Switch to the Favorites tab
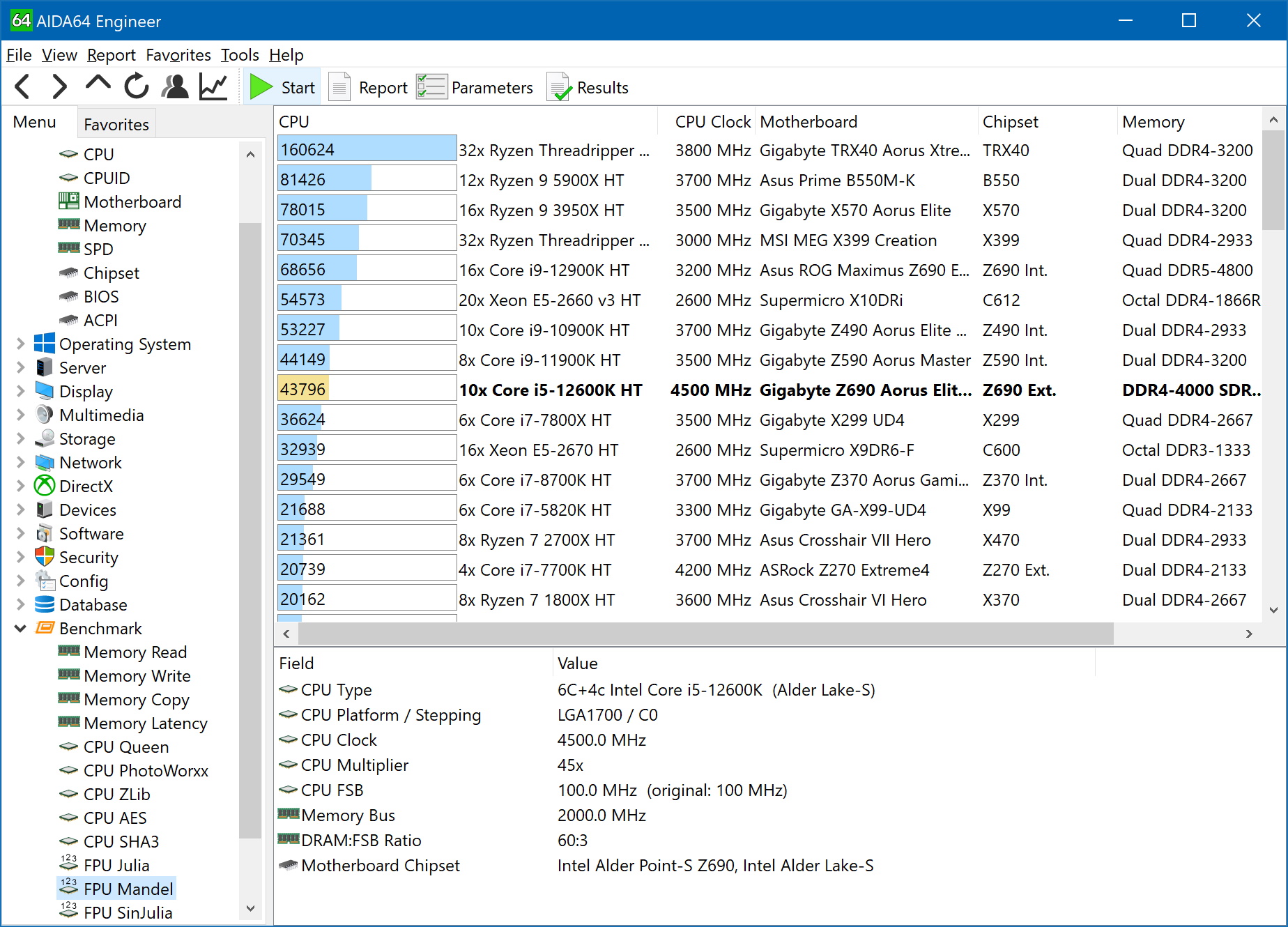 [x=116, y=124]
